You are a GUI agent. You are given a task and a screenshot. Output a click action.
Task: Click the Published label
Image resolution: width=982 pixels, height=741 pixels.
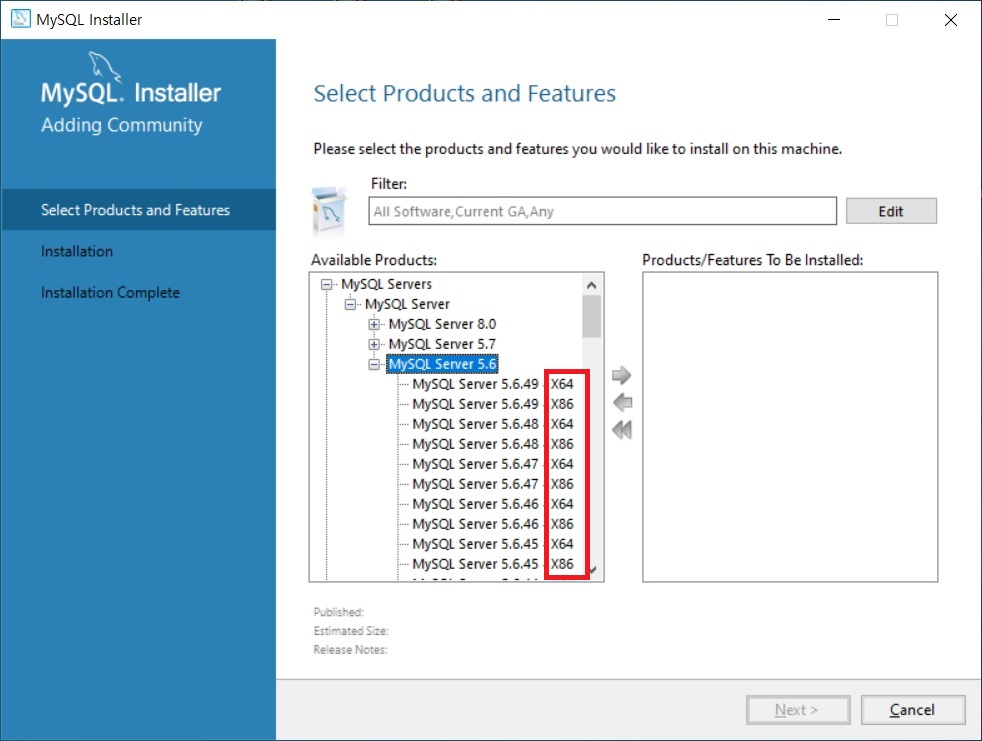[x=338, y=612]
